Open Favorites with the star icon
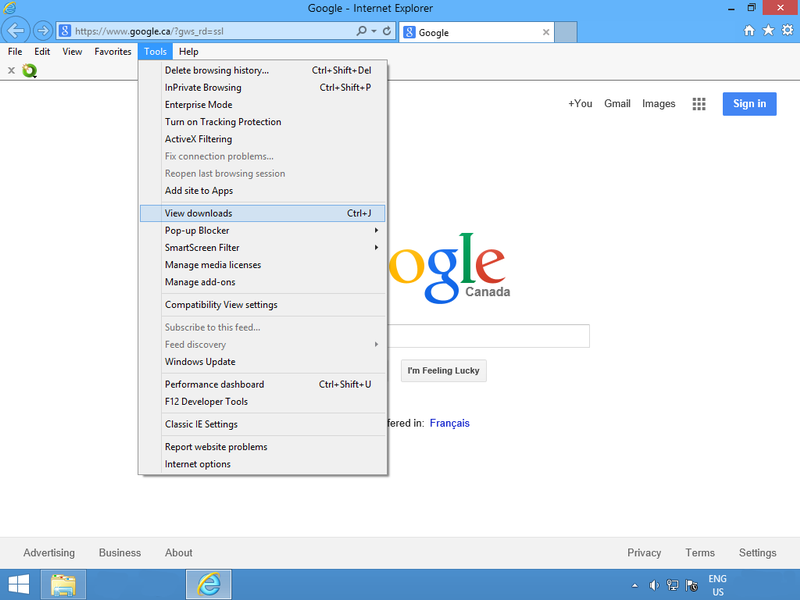 768,31
